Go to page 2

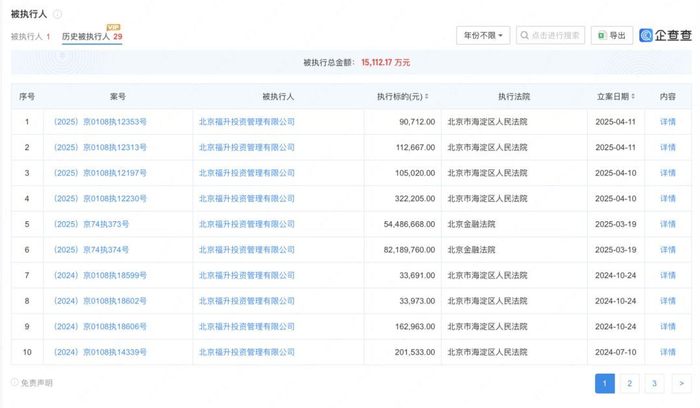[629, 383]
